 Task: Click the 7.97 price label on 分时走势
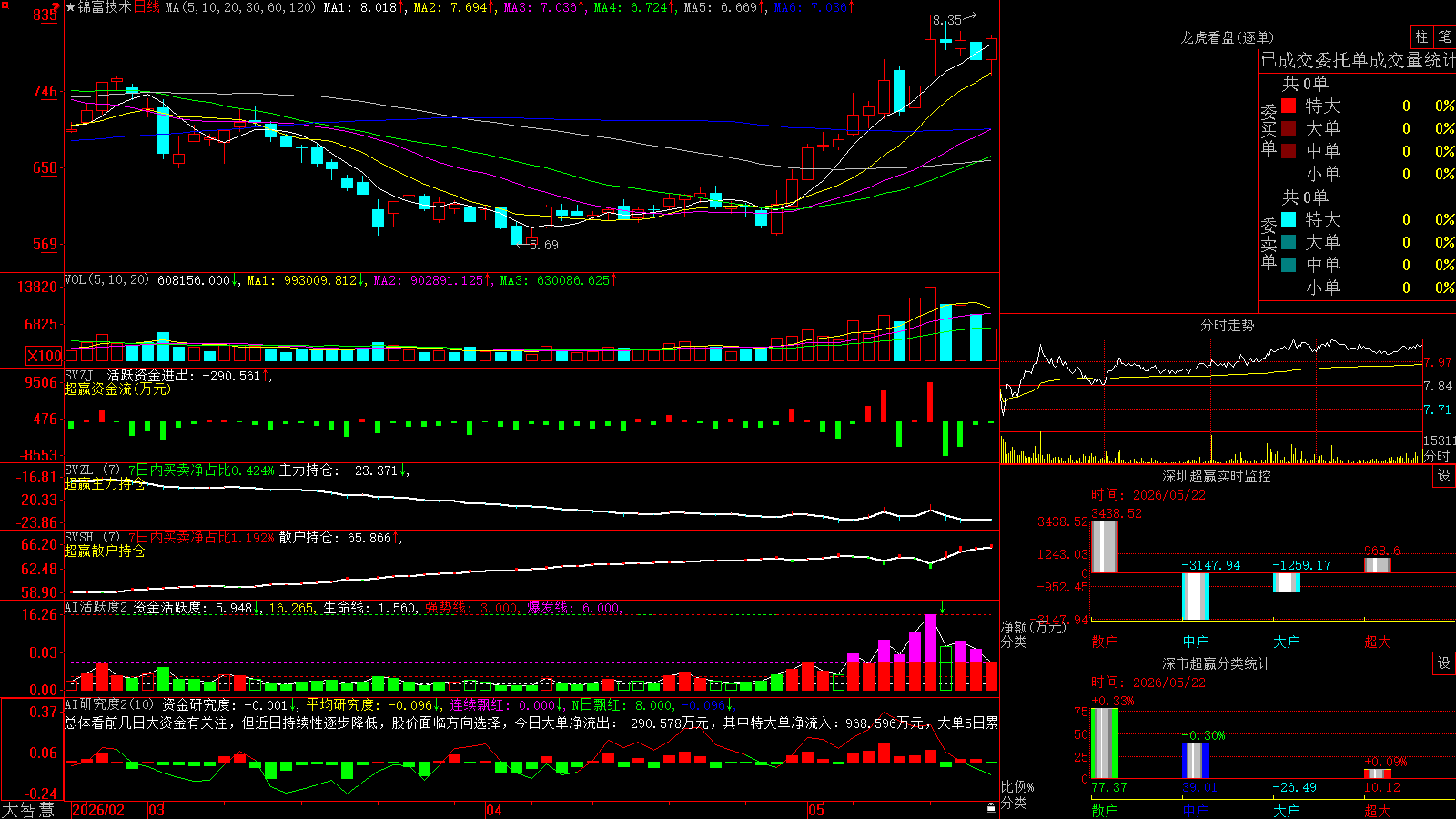click(x=1438, y=362)
